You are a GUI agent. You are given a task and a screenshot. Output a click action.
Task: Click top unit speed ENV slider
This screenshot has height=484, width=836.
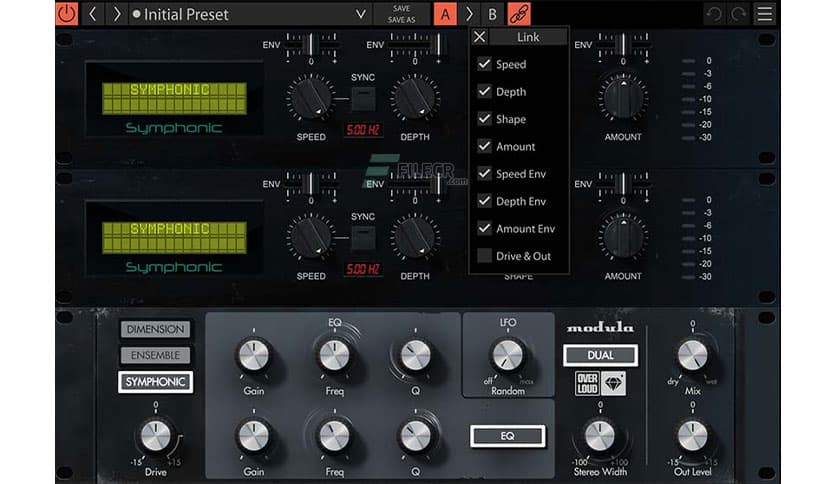click(311, 45)
